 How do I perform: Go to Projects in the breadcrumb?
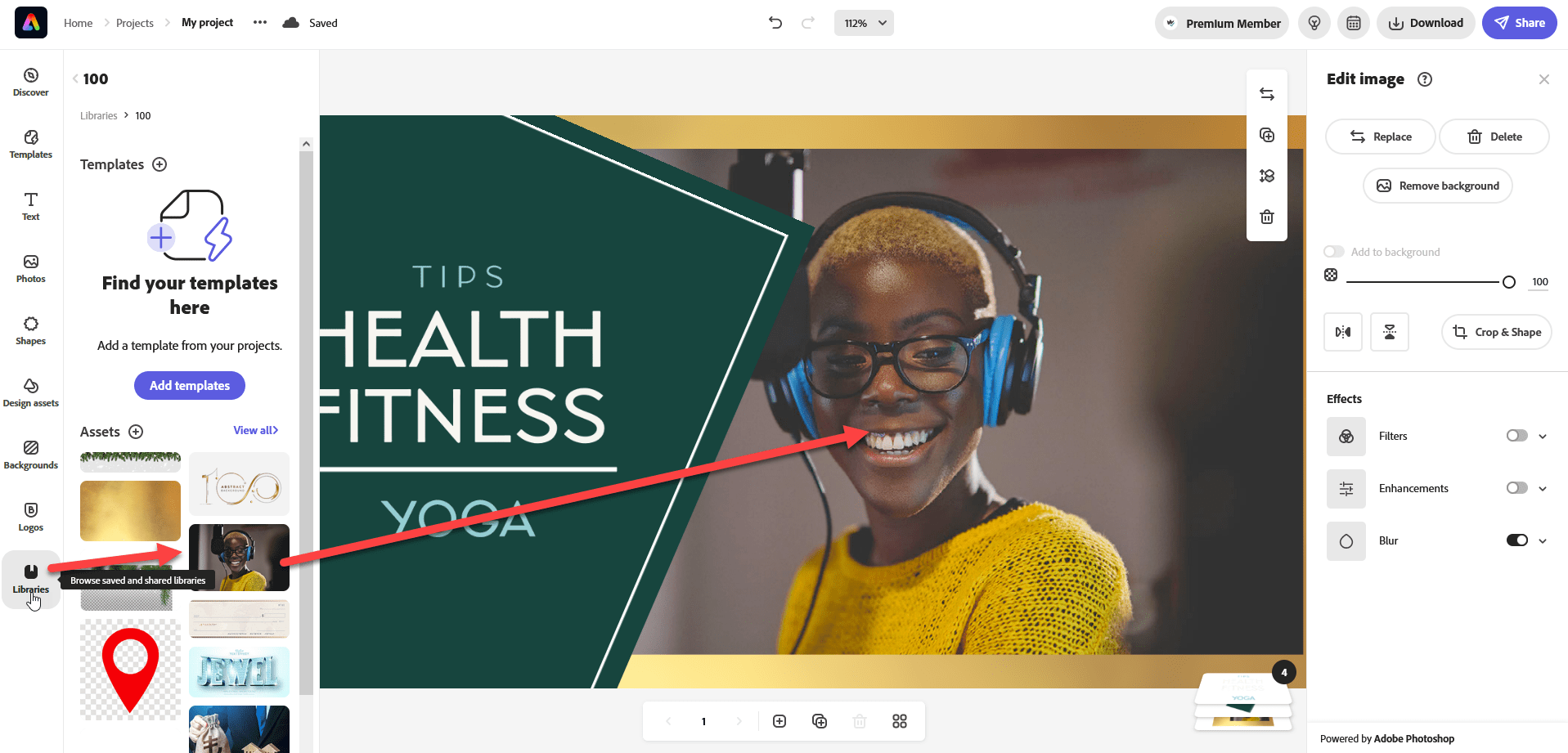pyautogui.click(x=133, y=22)
